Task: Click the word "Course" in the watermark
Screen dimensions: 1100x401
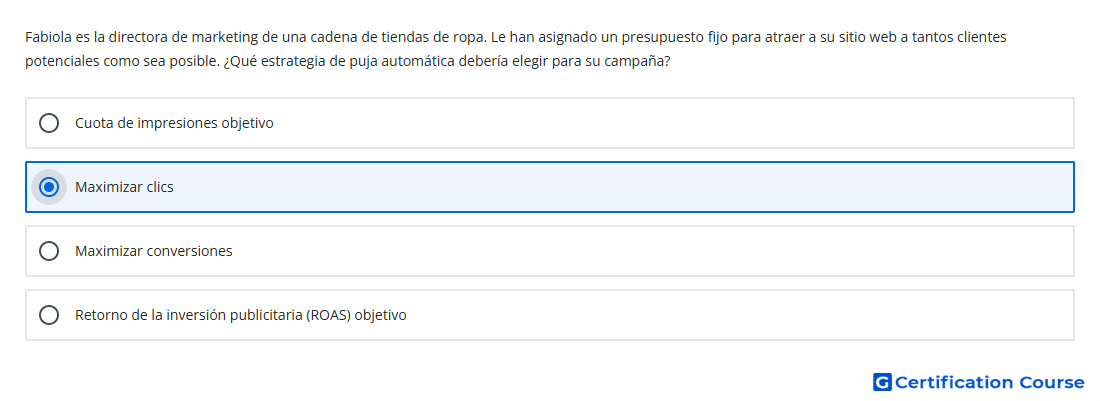Action: click(x=1051, y=382)
